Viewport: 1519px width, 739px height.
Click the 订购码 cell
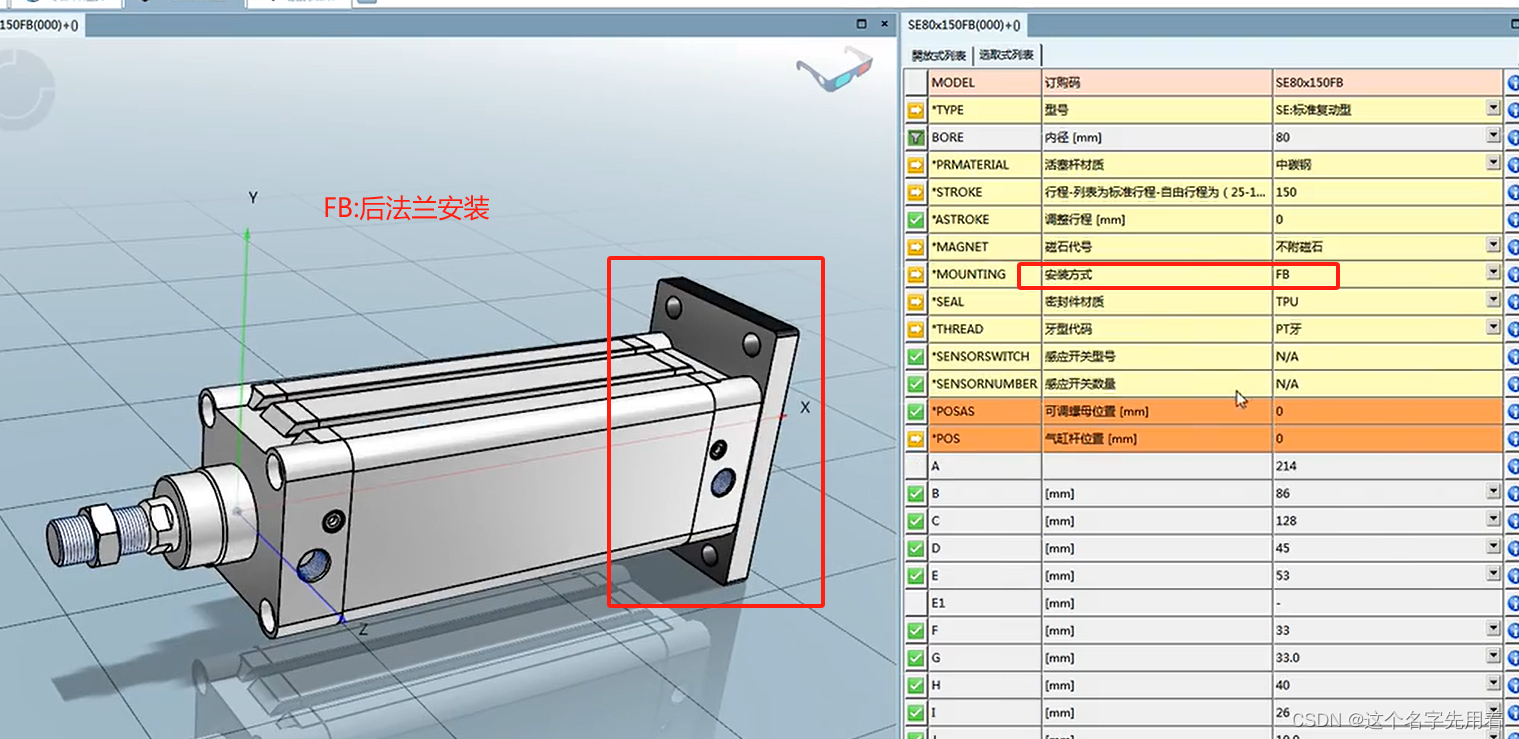coord(1157,82)
